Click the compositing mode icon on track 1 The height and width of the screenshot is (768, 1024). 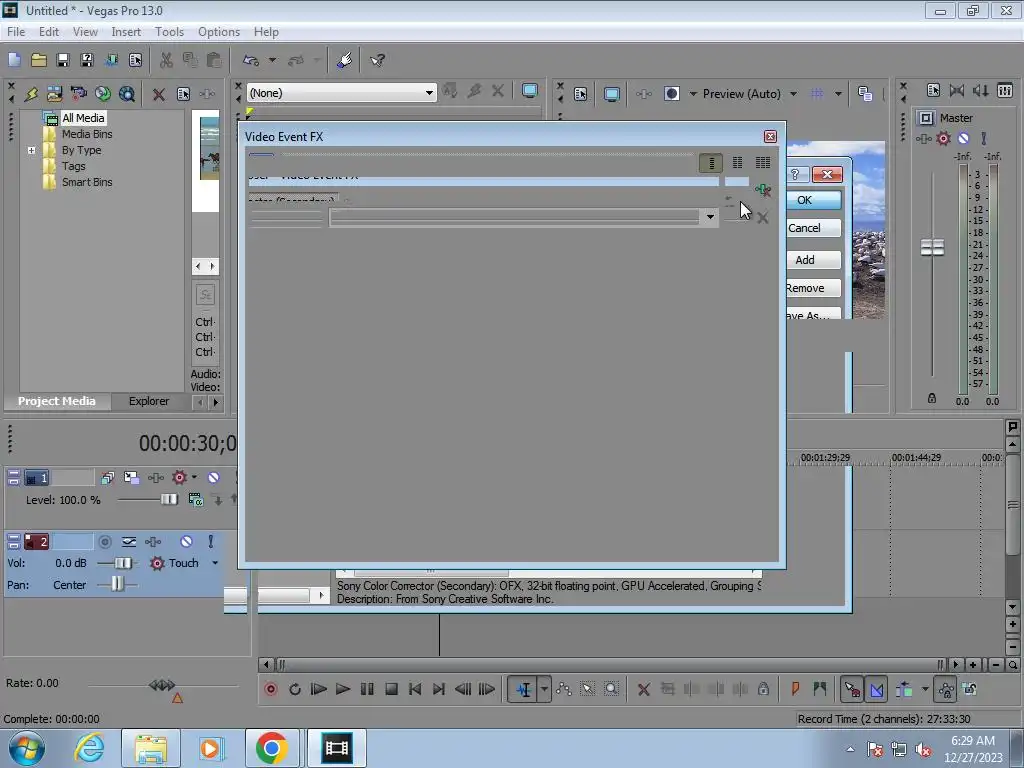(x=195, y=500)
